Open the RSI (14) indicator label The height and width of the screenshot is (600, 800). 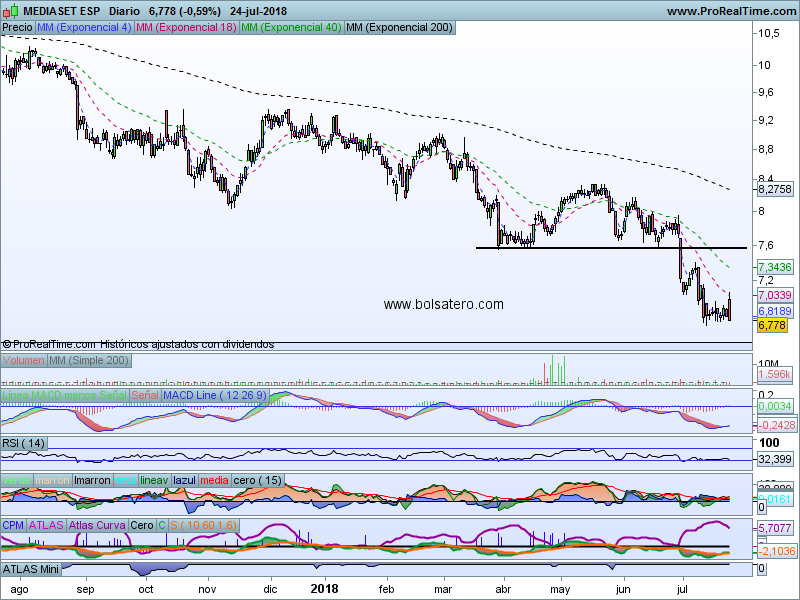click(x=24, y=442)
